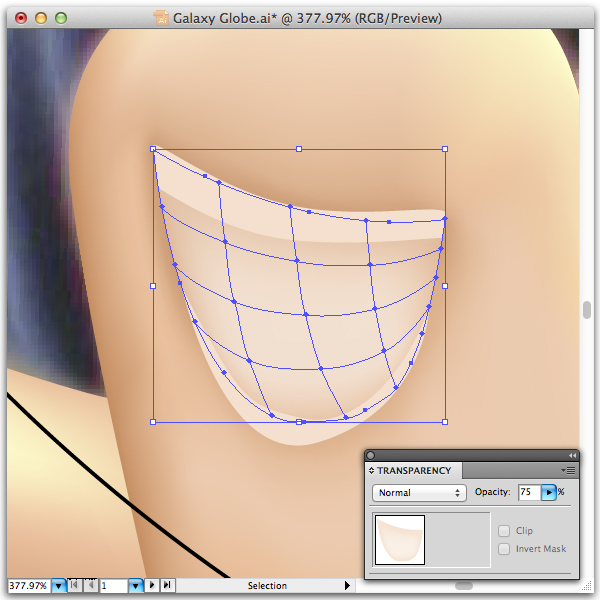The width and height of the screenshot is (600, 600).
Task: Click the bottom-right bounding box handle
Action: click(x=445, y=422)
